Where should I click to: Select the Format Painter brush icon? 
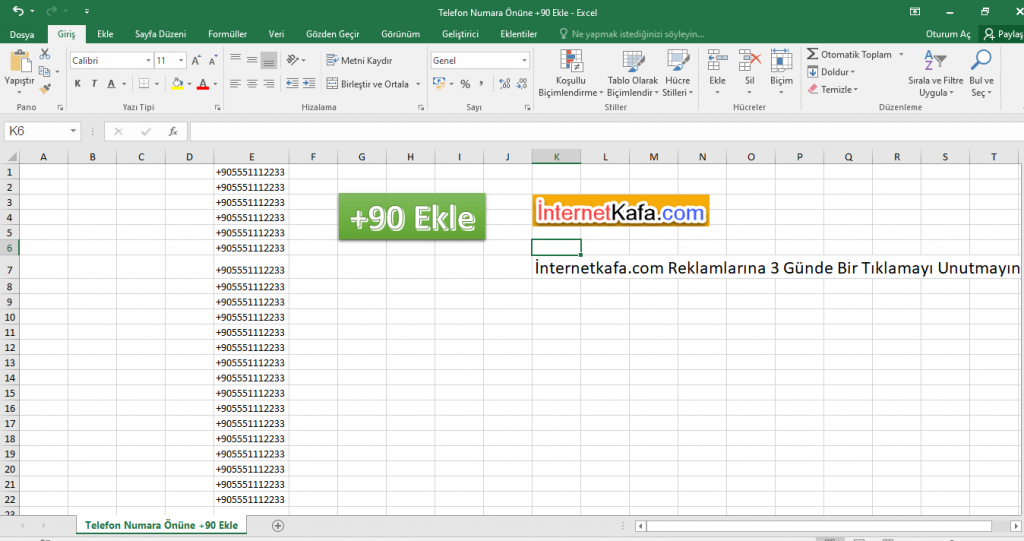coord(44,88)
